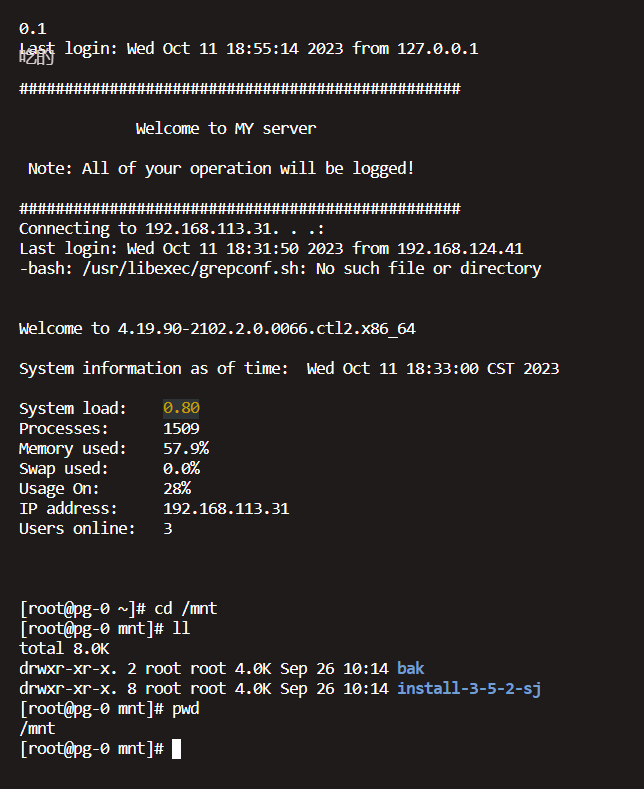The width and height of the screenshot is (644, 789).
Task: Click the blue "bak" directory name
Action: click(x=410, y=669)
